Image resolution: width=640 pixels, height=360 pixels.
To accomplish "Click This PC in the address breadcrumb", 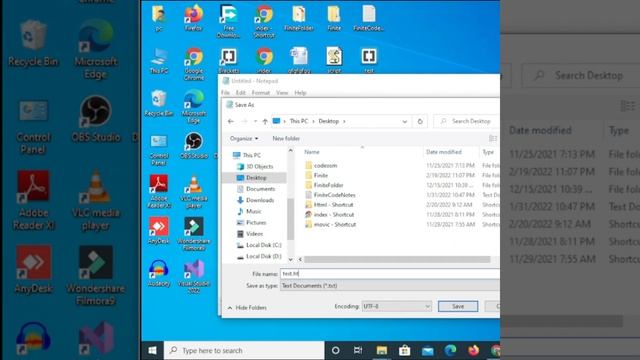I will (299, 121).
